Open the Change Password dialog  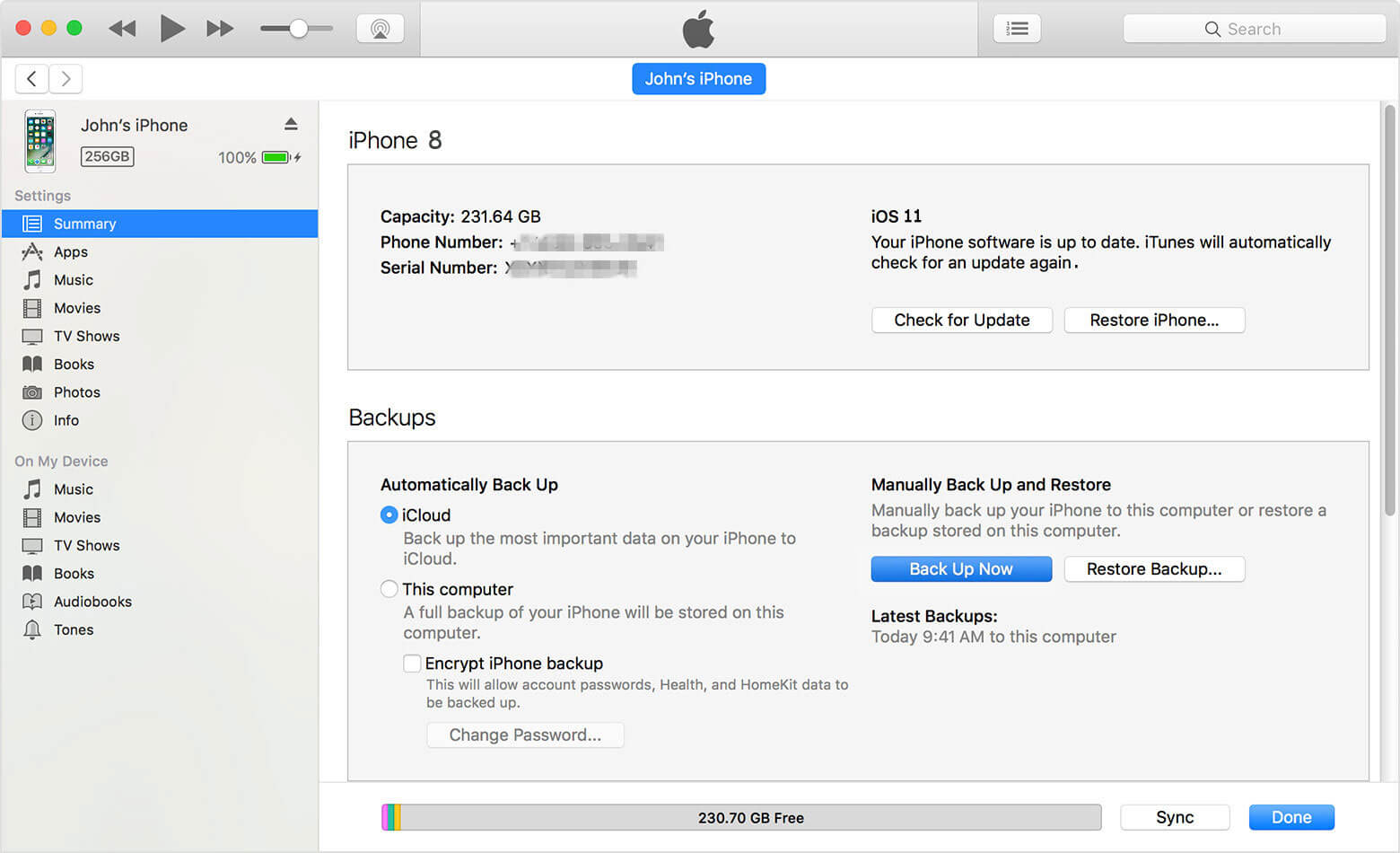[x=525, y=734]
